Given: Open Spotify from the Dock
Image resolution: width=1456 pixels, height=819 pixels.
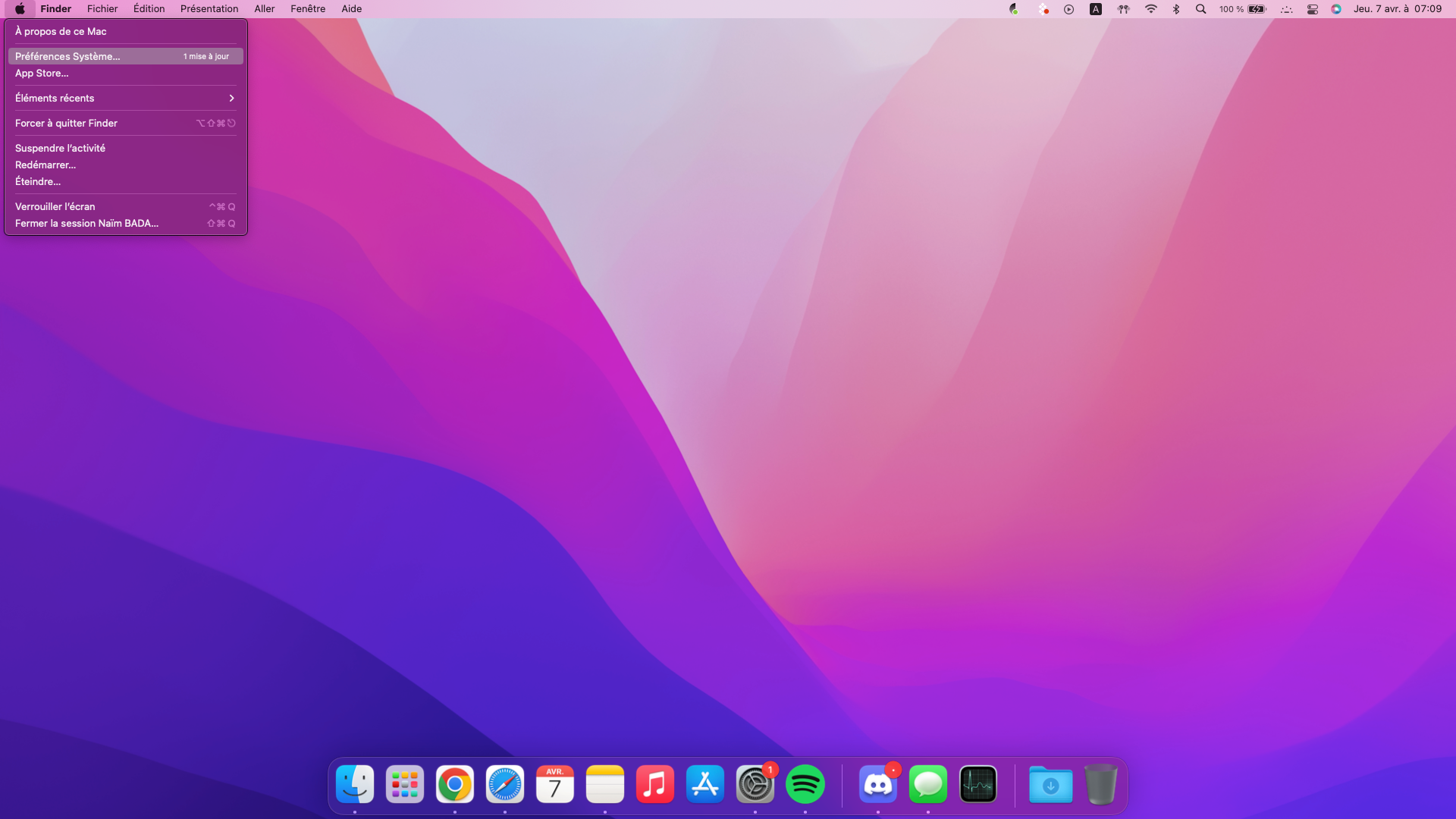Looking at the screenshot, I should click(x=805, y=785).
